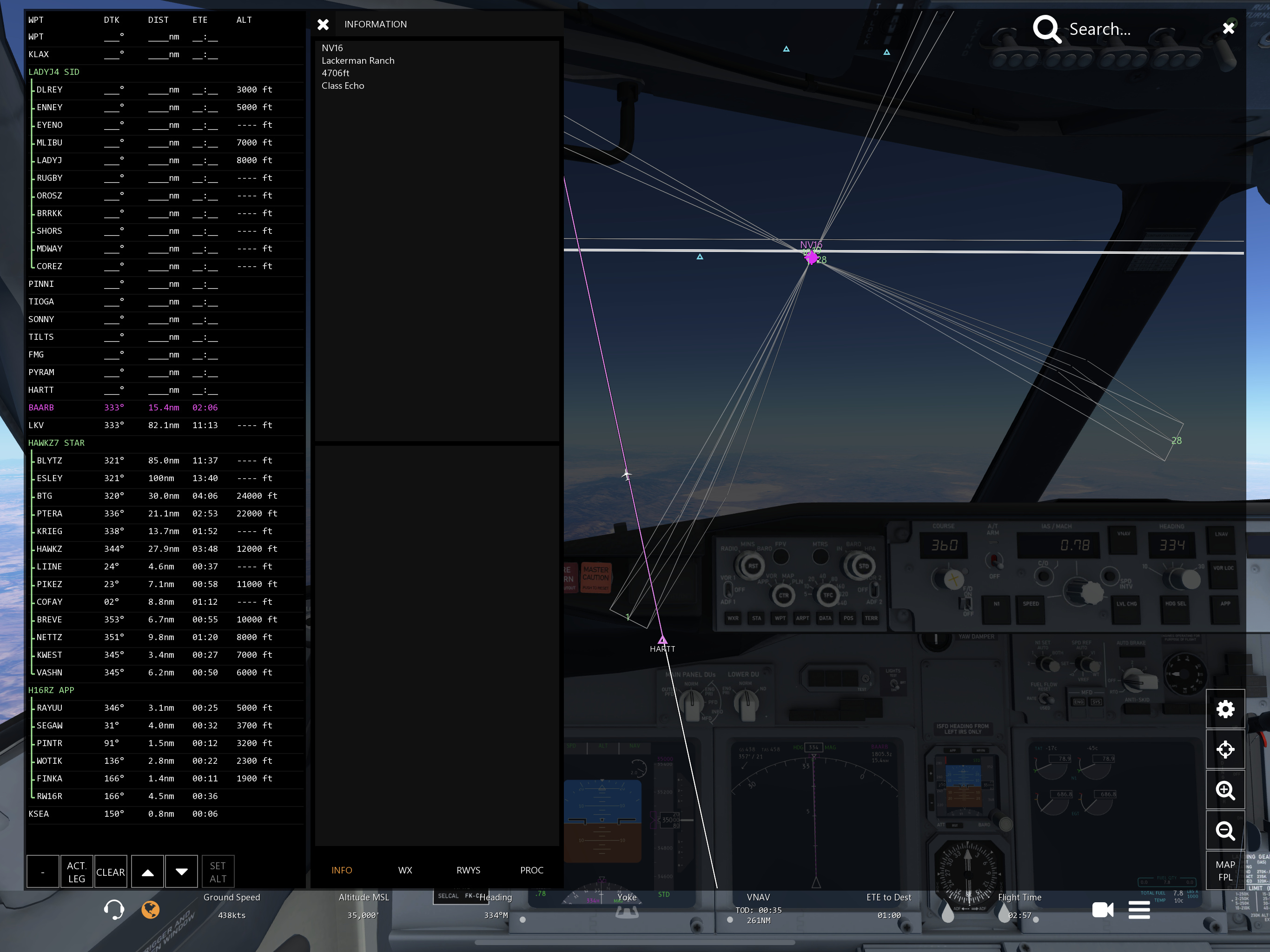Image resolution: width=1270 pixels, height=952 pixels.
Task: Open the hamburger menu icon
Action: pos(1139,910)
